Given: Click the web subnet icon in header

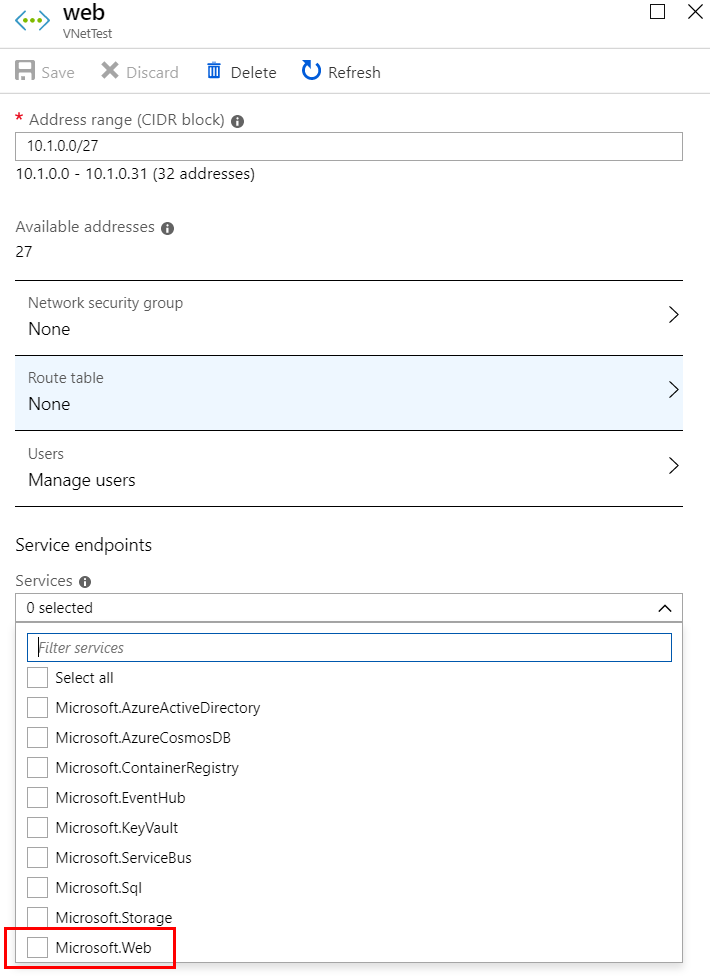Looking at the screenshot, I should pos(32,21).
